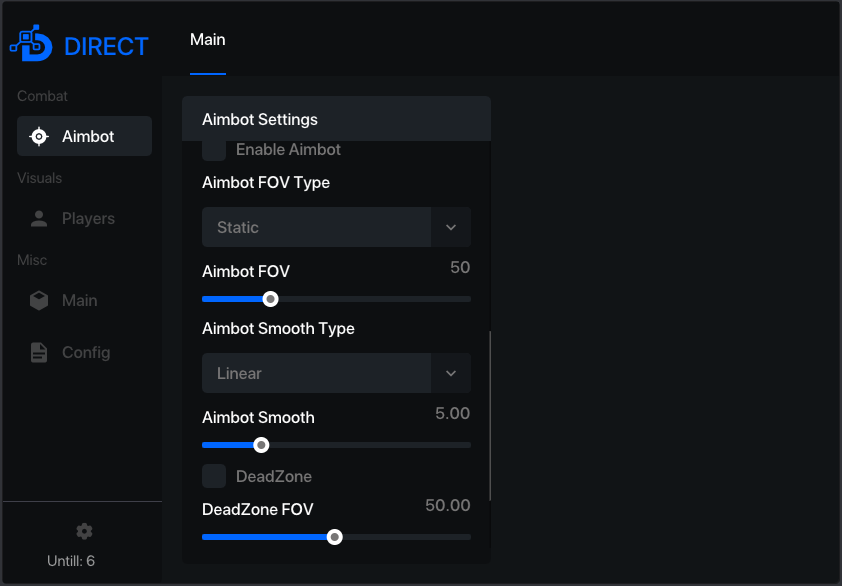Screen dimensions: 842x586
Task: Click the DeadZone FOV slider track
Action: click(x=336, y=537)
